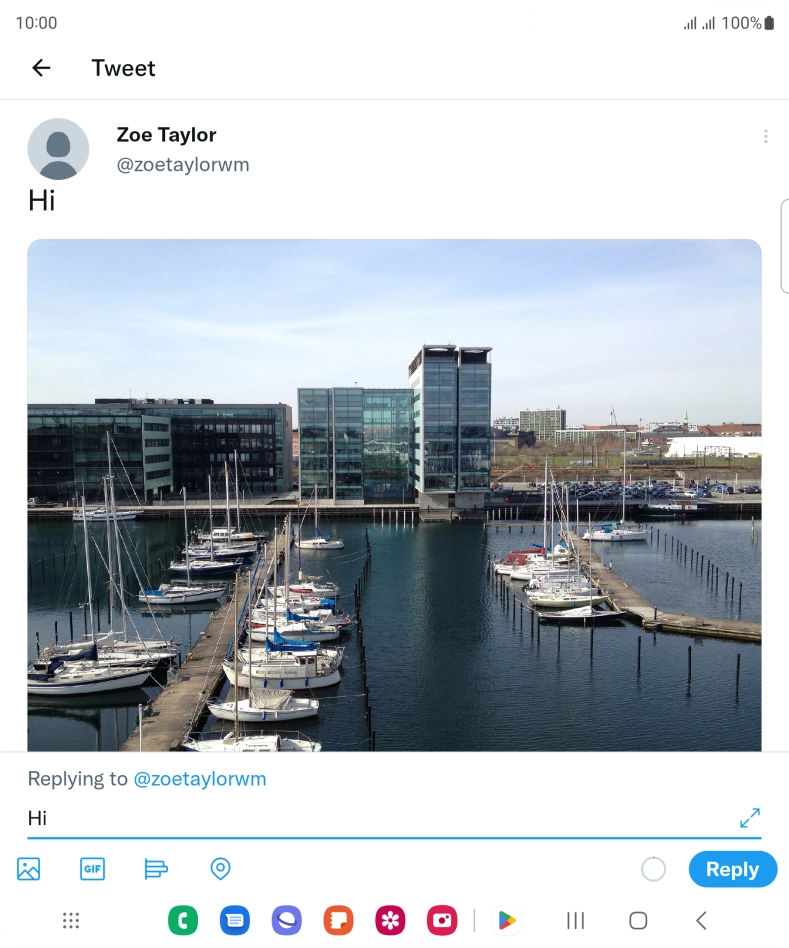Click the character count circle indicator
The width and height of the screenshot is (789, 948).
pos(653,869)
